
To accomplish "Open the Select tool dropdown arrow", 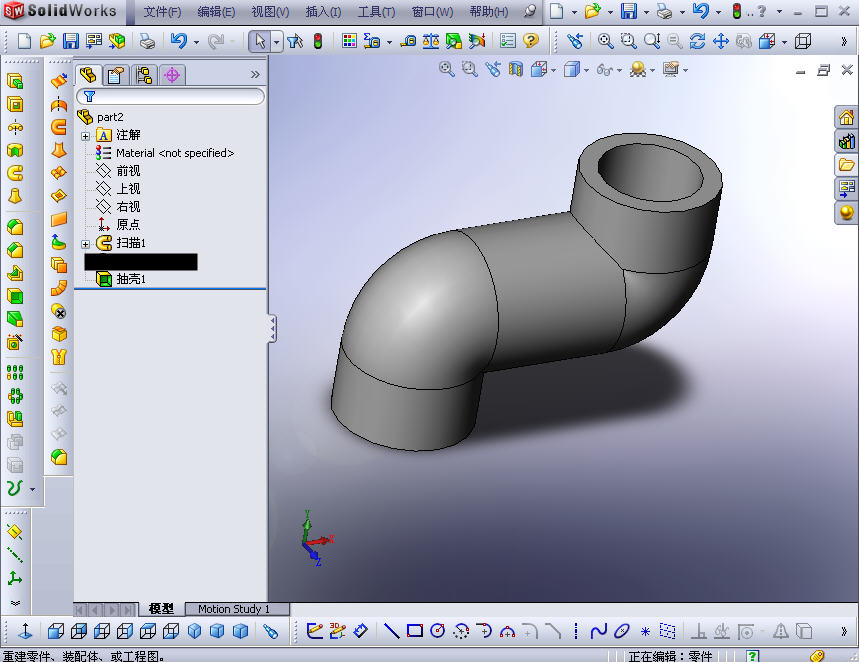I will pyautogui.click(x=277, y=42).
